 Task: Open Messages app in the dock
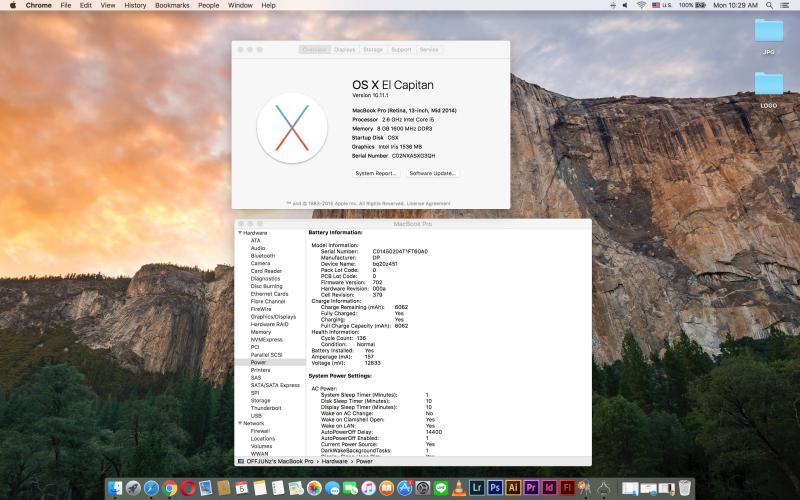click(x=332, y=488)
